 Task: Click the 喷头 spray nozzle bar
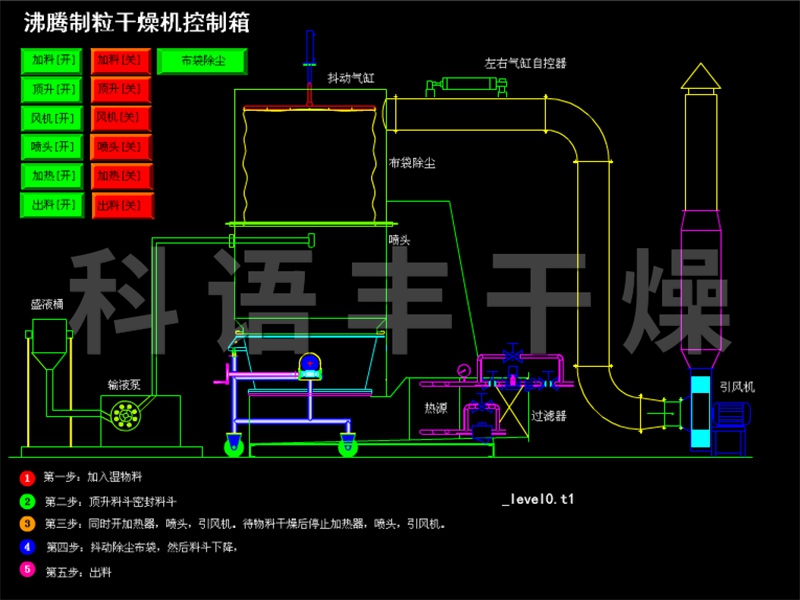click(x=272, y=240)
